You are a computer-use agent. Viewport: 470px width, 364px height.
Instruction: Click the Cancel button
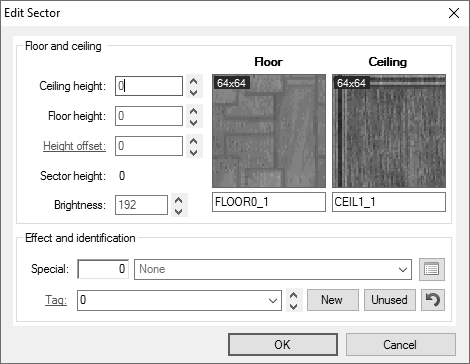[401, 345]
